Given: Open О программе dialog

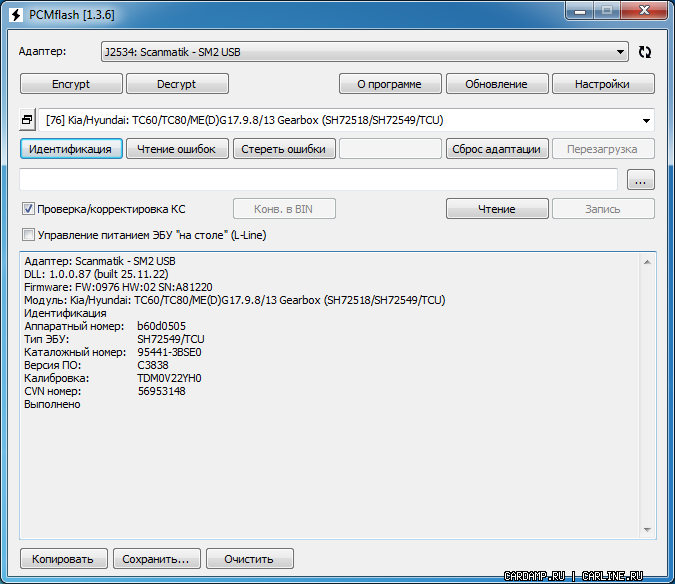Looking at the screenshot, I should coord(390,84).
